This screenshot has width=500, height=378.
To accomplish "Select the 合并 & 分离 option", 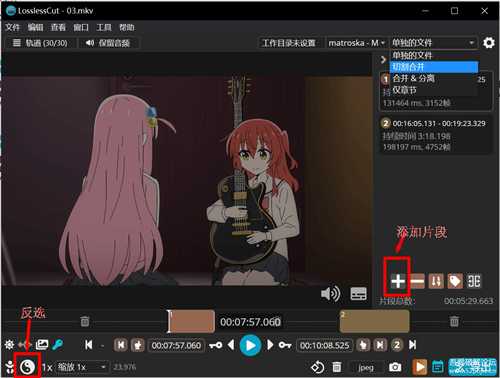I will pyautogui.click(x=433, y=79).
